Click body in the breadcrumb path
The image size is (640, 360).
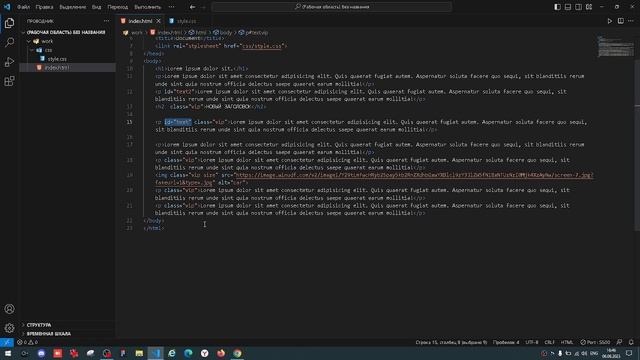[x=225, y=32]
